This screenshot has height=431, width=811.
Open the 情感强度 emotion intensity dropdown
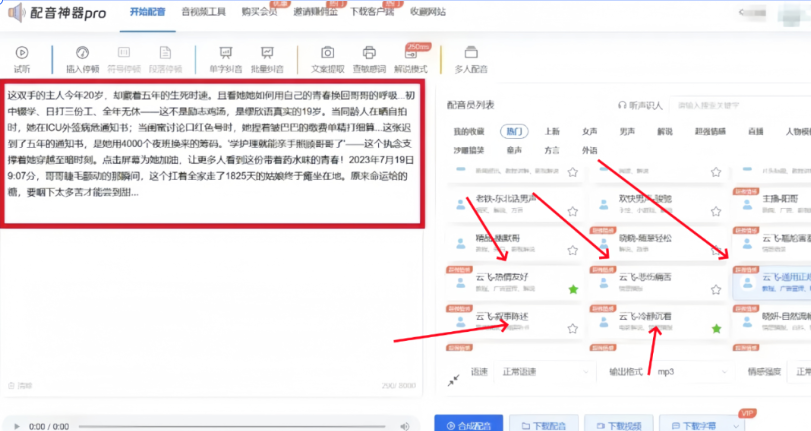[x=798, y=372]
